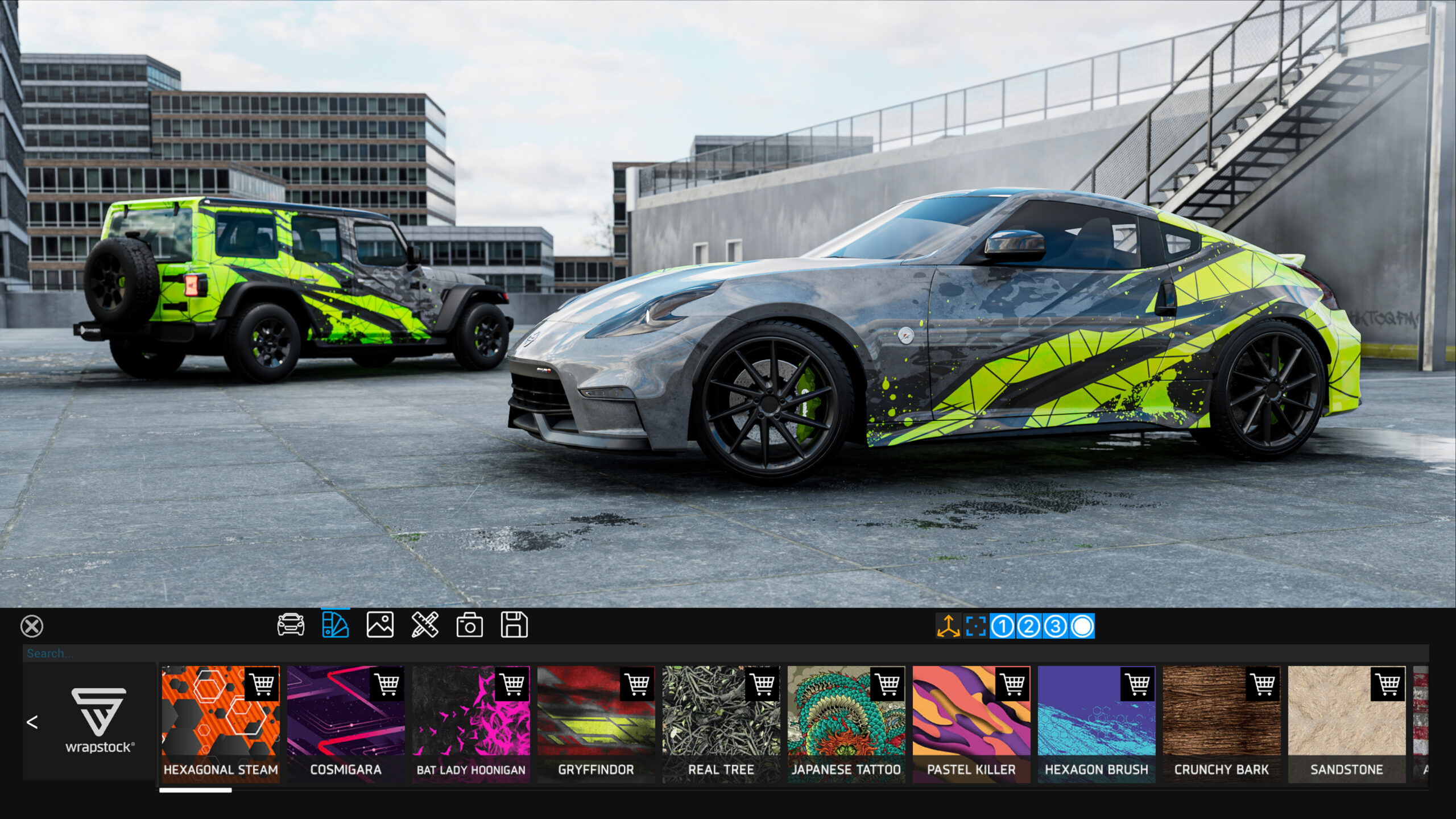
Task: Close the wrap panel with the X icon
Action: [32, 626]
